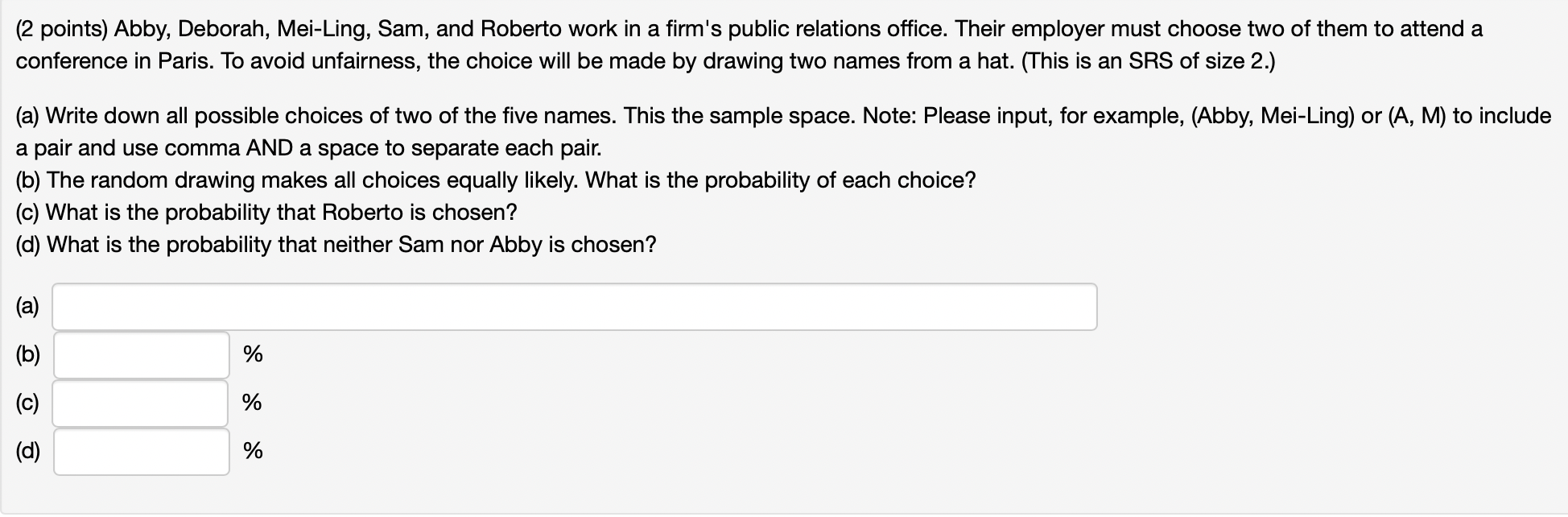Click the (d) label beside its input
Screen dimensions: 1568x517
(x=28, y=452)
